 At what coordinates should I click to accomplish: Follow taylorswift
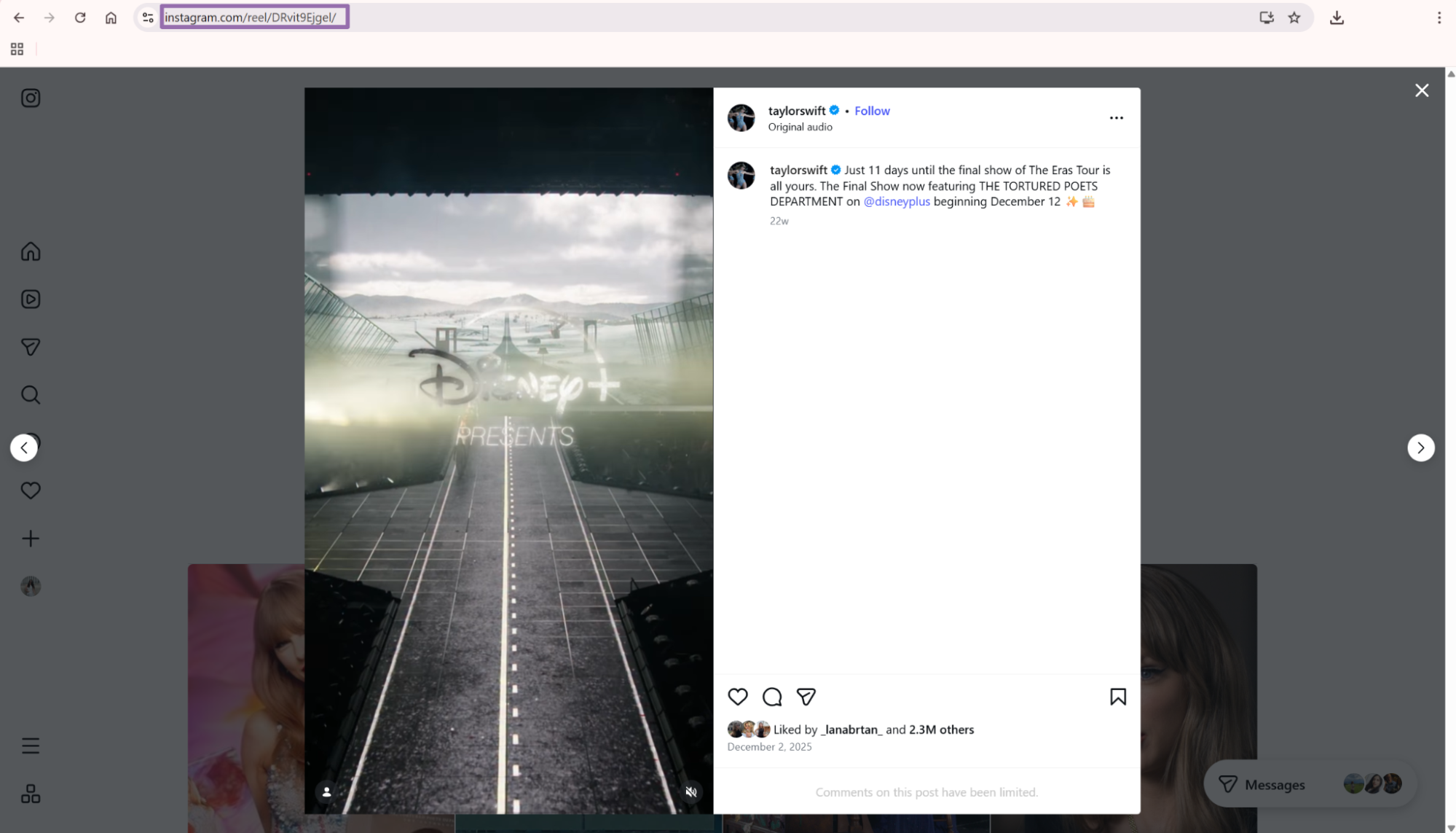tap(872, 111)
